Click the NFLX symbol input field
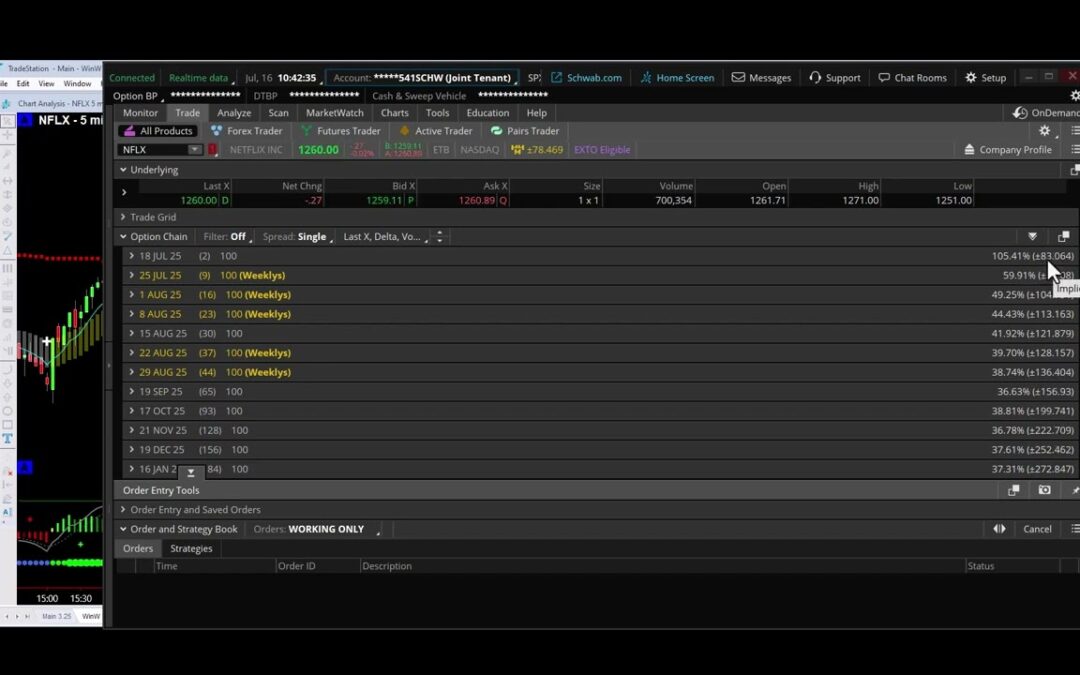This screenshot has height=675, width=1080. pos(153,149)
